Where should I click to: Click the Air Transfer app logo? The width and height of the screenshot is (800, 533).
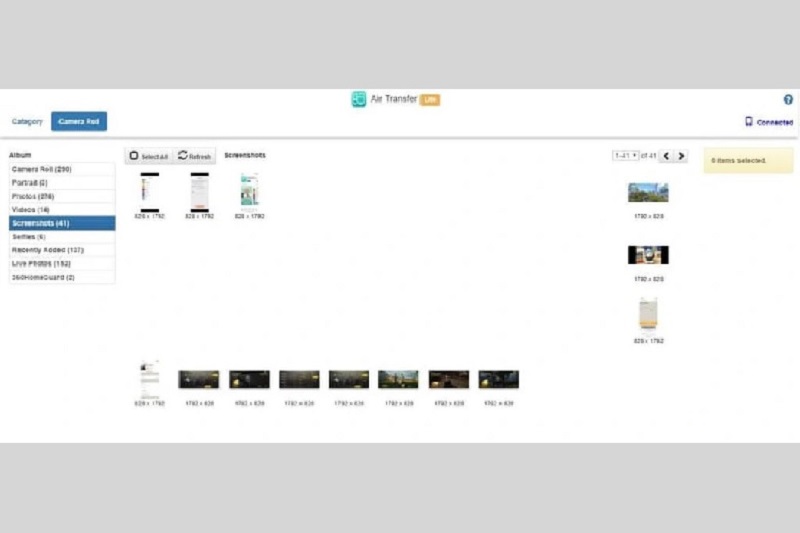[359, 100]
